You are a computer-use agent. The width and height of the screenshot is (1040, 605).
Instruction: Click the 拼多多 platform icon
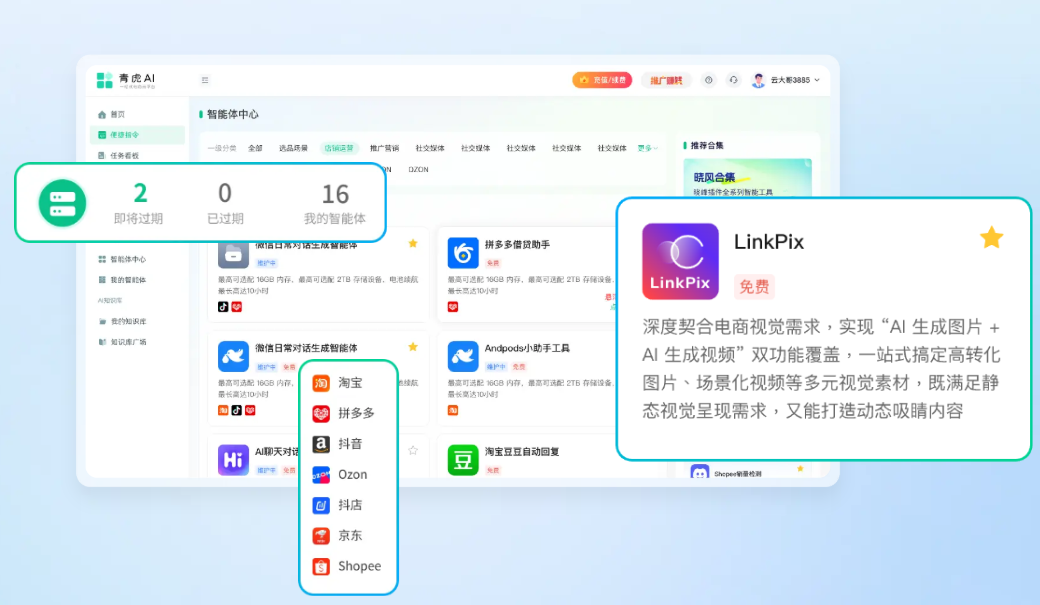(320, 413)
